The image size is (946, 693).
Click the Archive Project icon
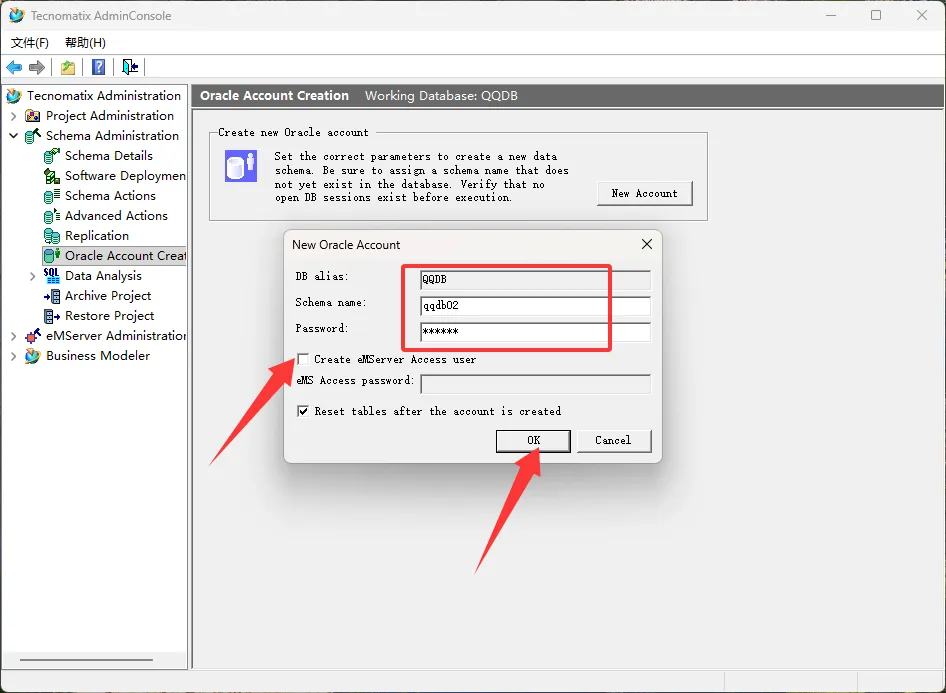(x=52, y=296)
